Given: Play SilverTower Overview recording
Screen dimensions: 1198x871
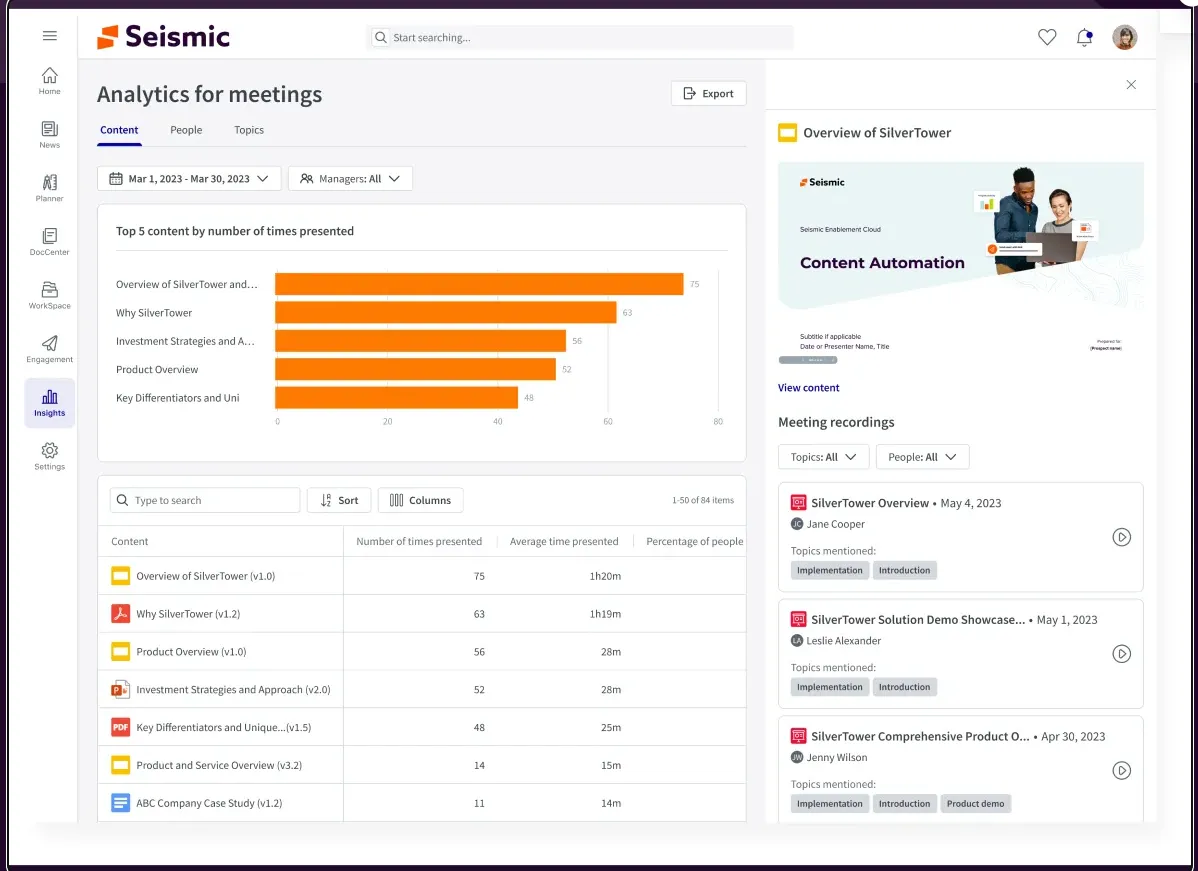Looking at the screenshot, I should [x=1122, y=537].
